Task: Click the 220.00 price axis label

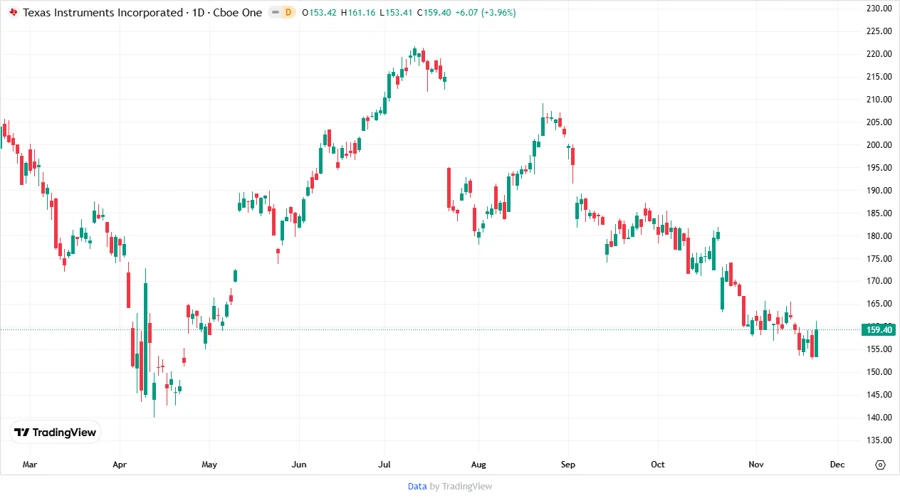Action: [879, 54]
